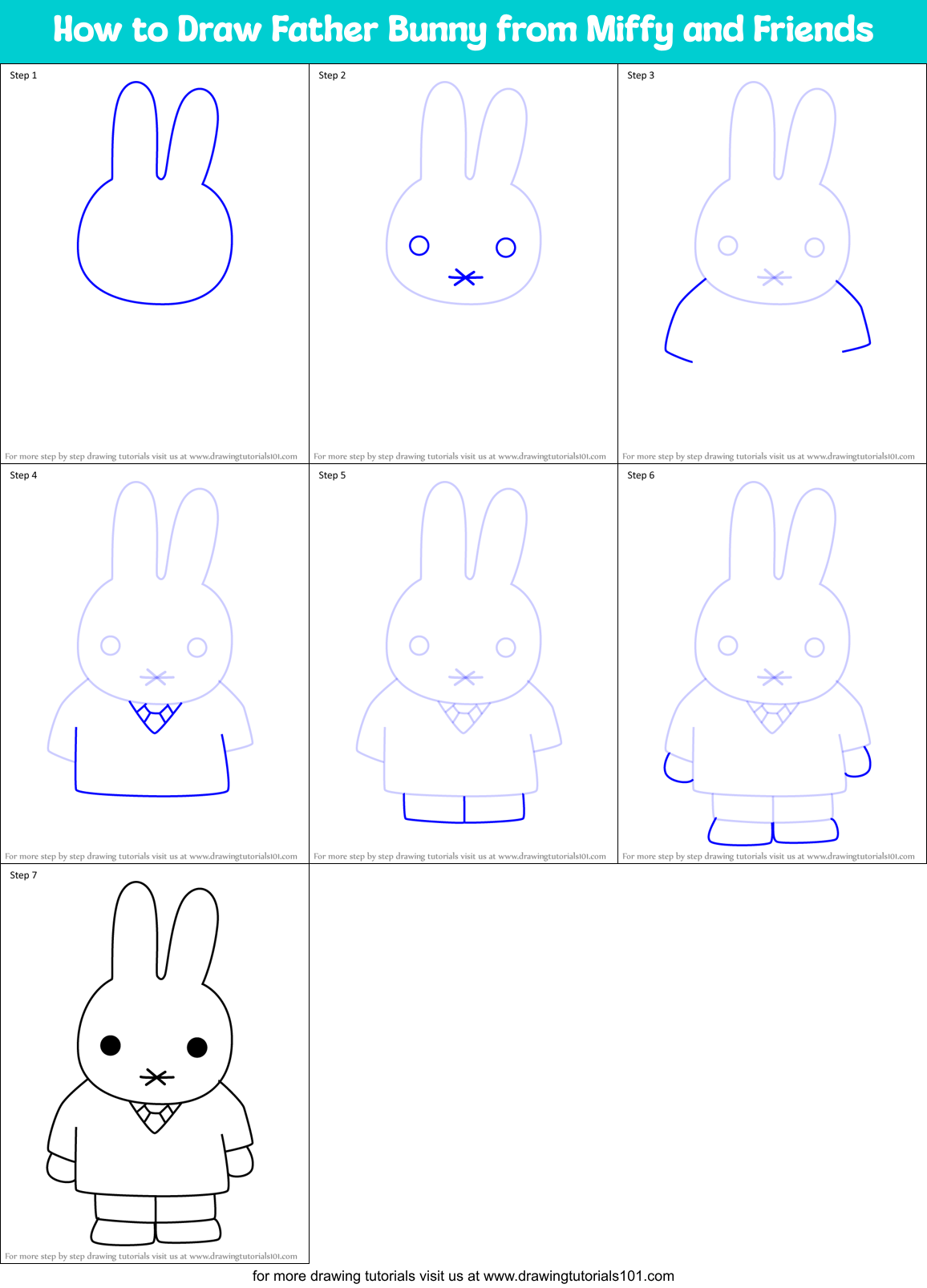The width and height of the screenshot is (927, 1288).
Task: Click the Step 6 panel website credit line
Action: [768, 856]
